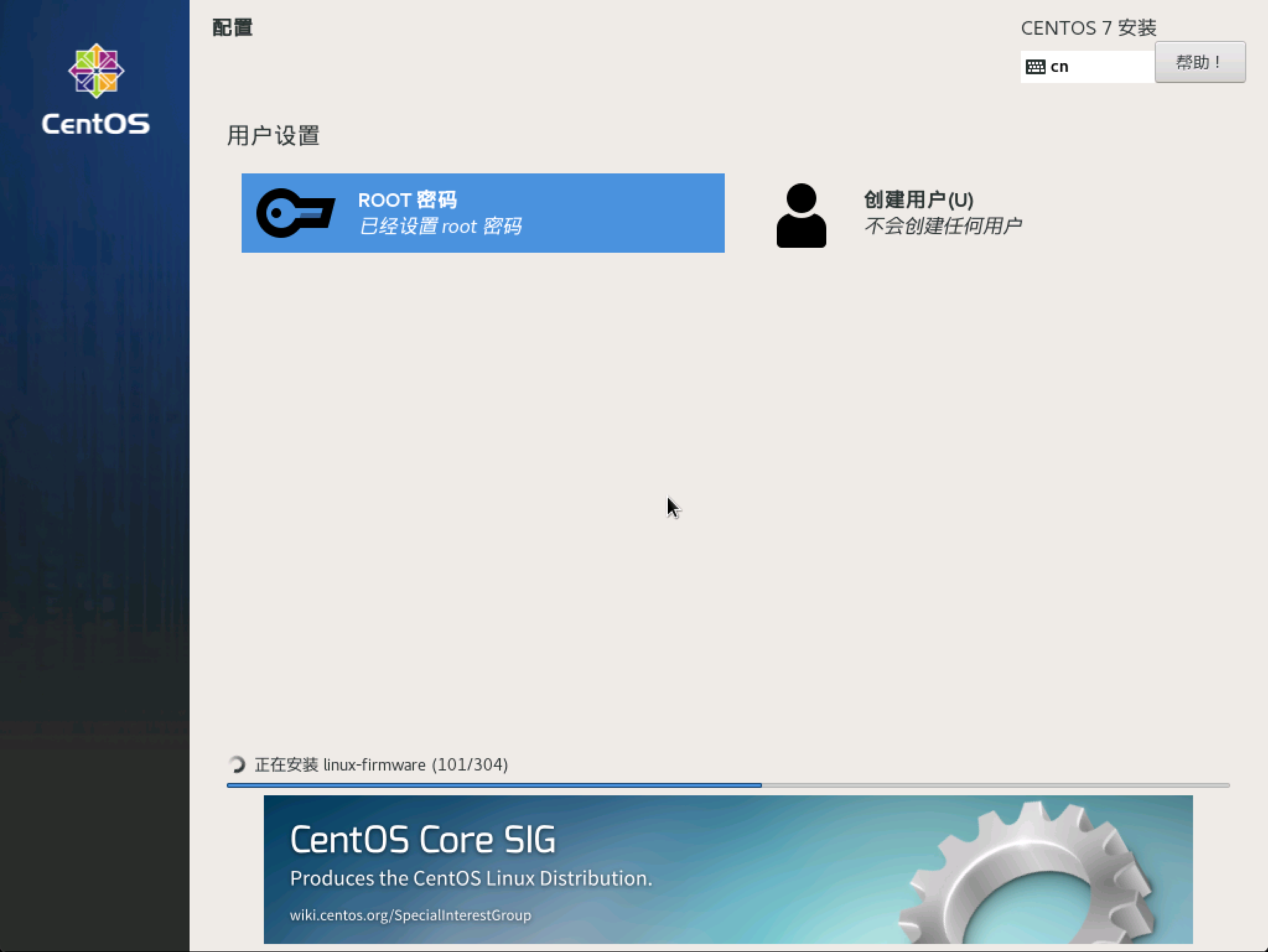Open the ROOT 密码 configuration spoke
Screen dimensions: 1268x952
point(483,212)
